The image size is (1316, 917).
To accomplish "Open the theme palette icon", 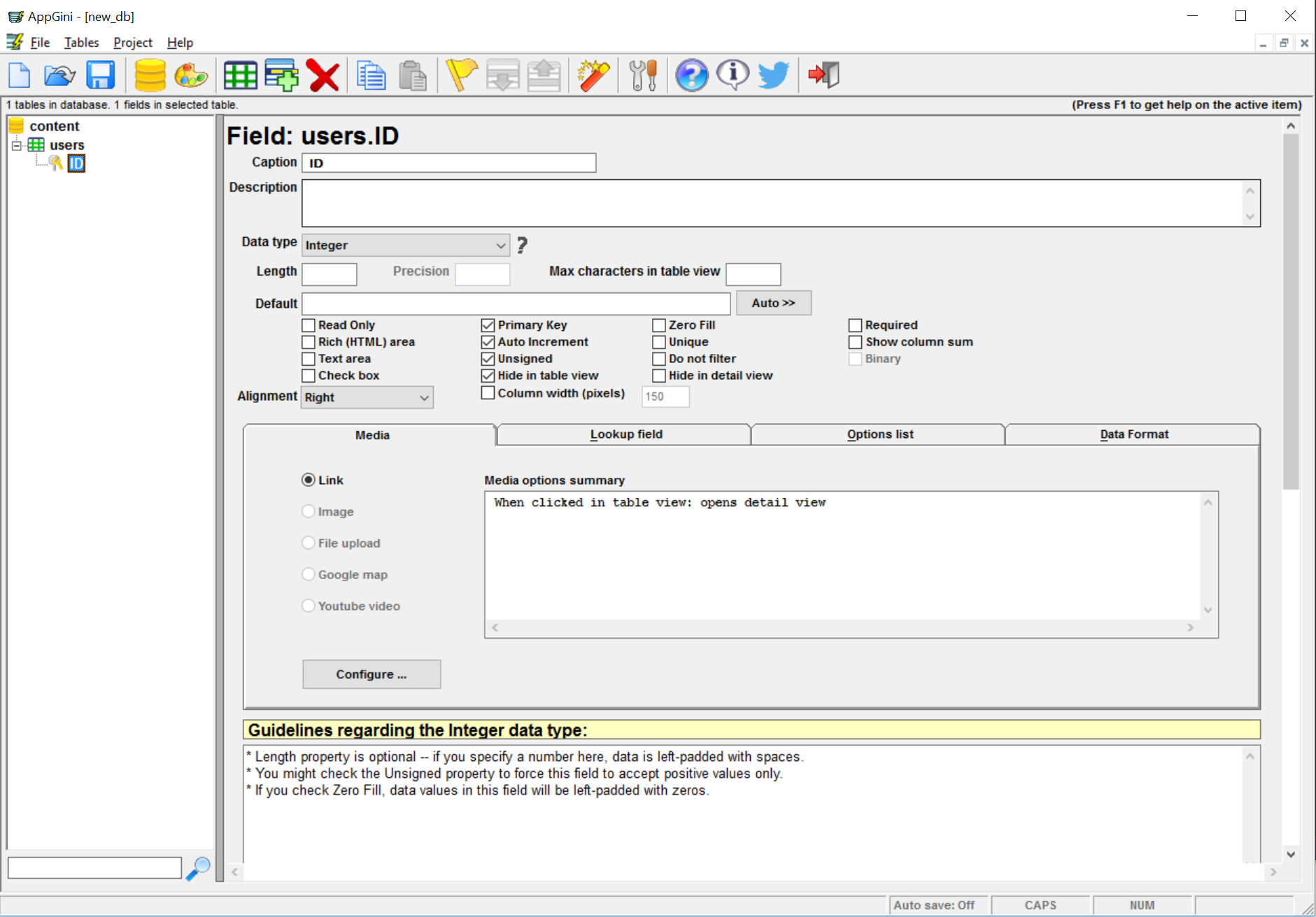I will [x=190, y=76].
